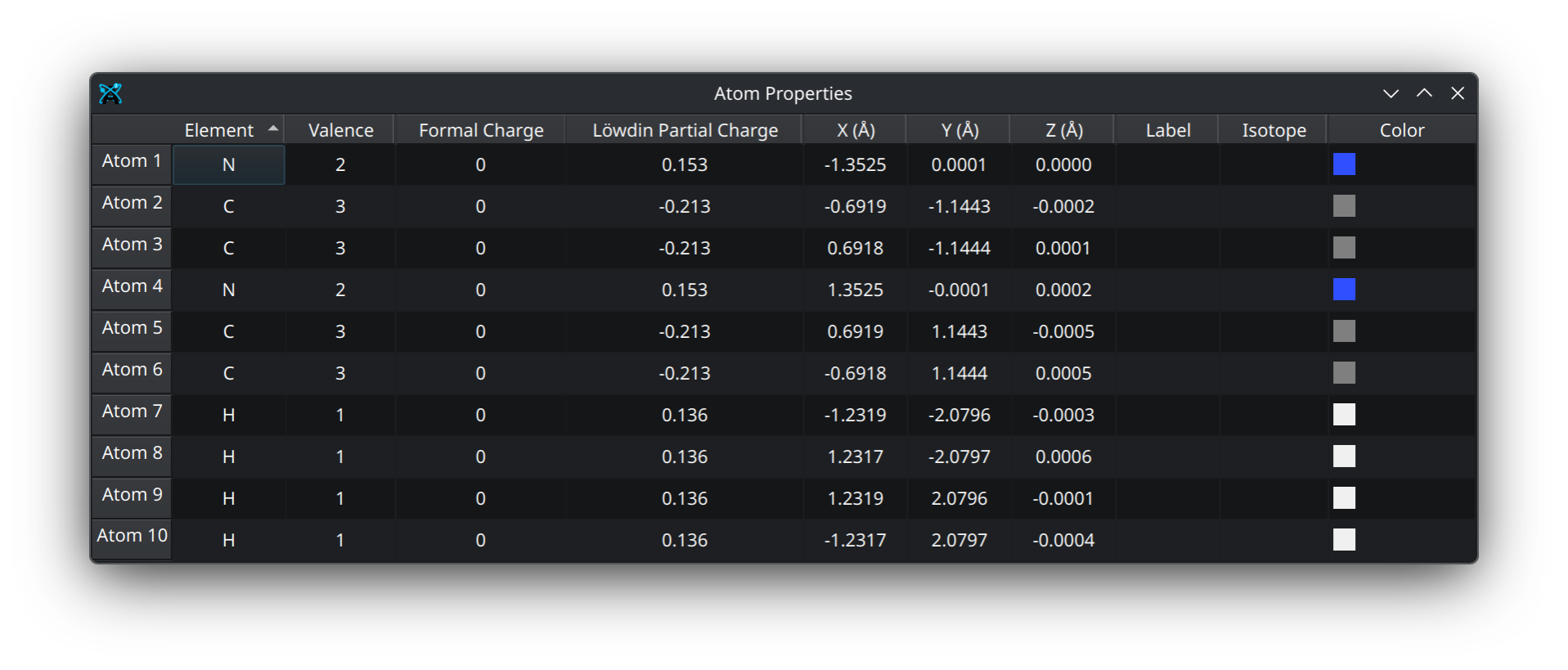Sort by the Element column header
The image size is (1568, 670).
pos(228,130)
